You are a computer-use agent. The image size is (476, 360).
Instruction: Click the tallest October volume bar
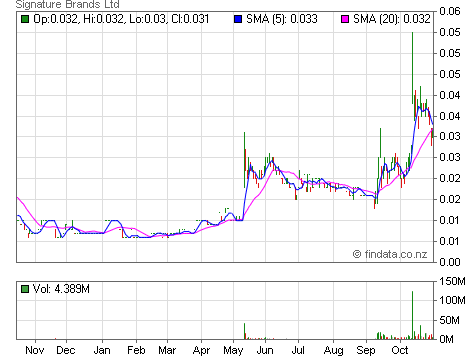pos(412,315)
